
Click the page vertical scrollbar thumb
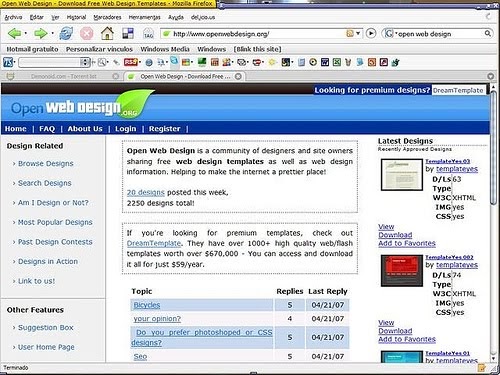click(x=493, y=148)
